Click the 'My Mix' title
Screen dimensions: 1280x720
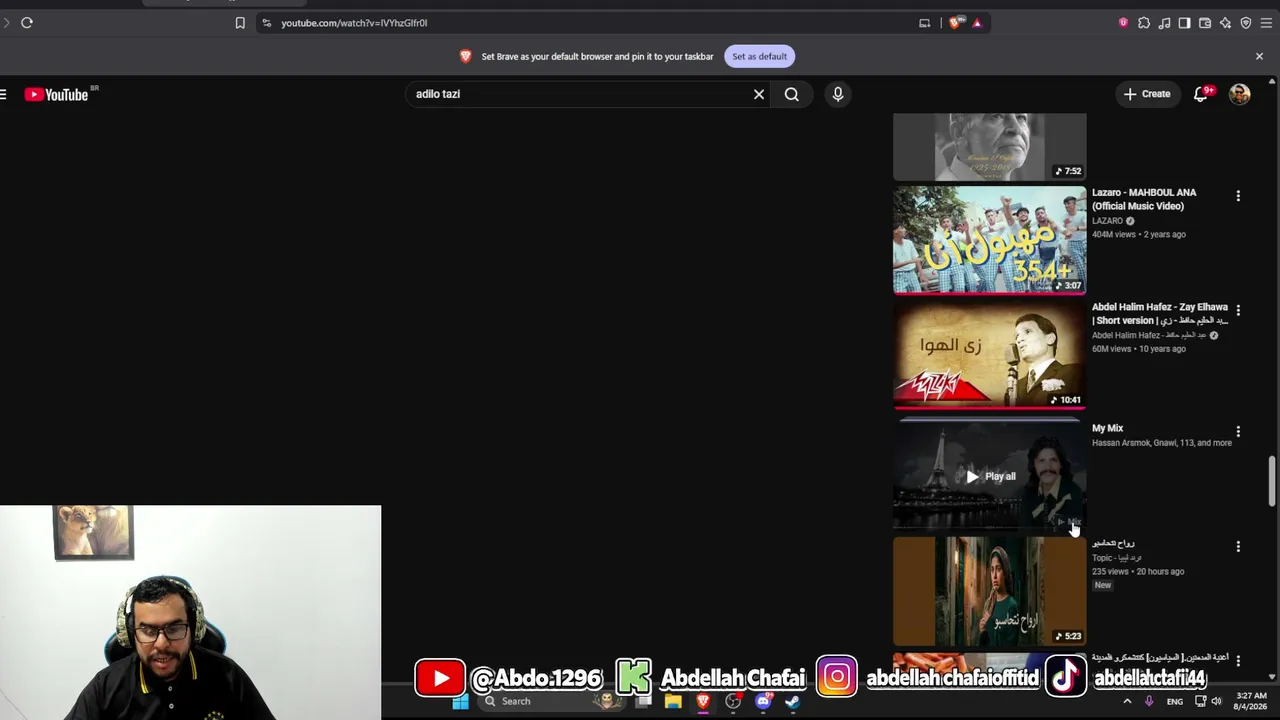1107,428
